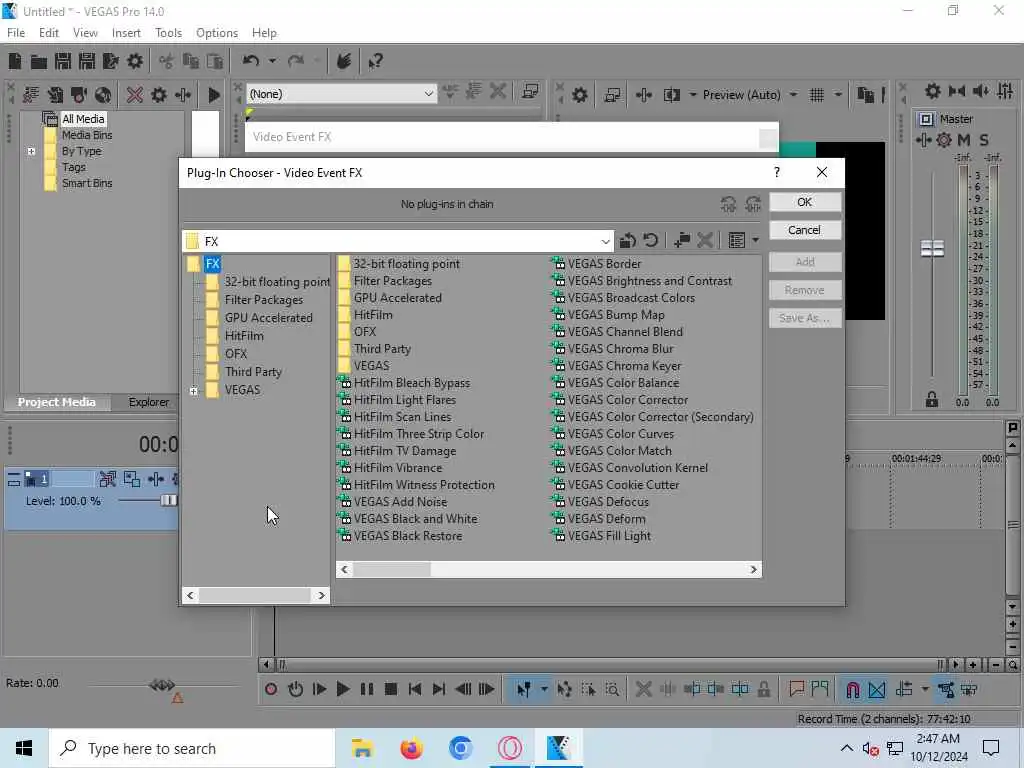Click the Mute M button in Master
1024x768 pixels.
pyautogui.click(x=963, y=140)
